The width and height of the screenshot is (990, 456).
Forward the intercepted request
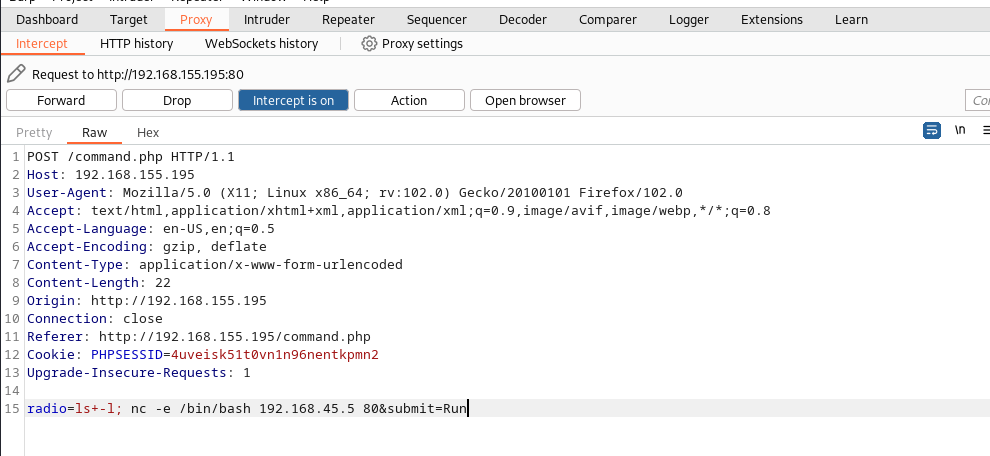61,100
